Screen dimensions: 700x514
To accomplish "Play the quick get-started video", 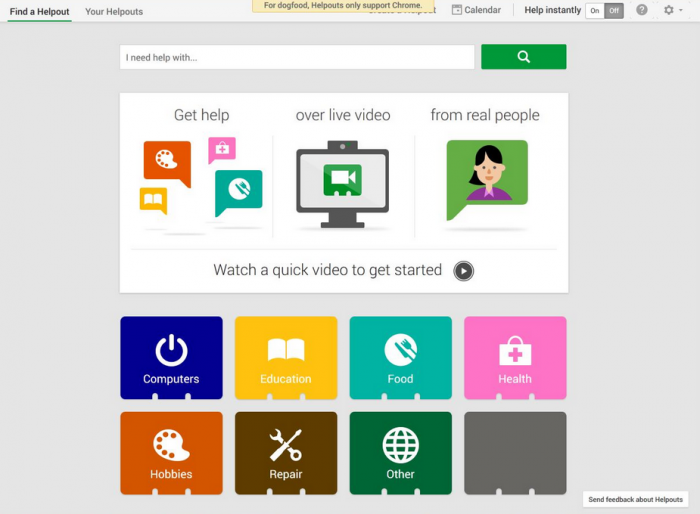I will click(463, 271).
